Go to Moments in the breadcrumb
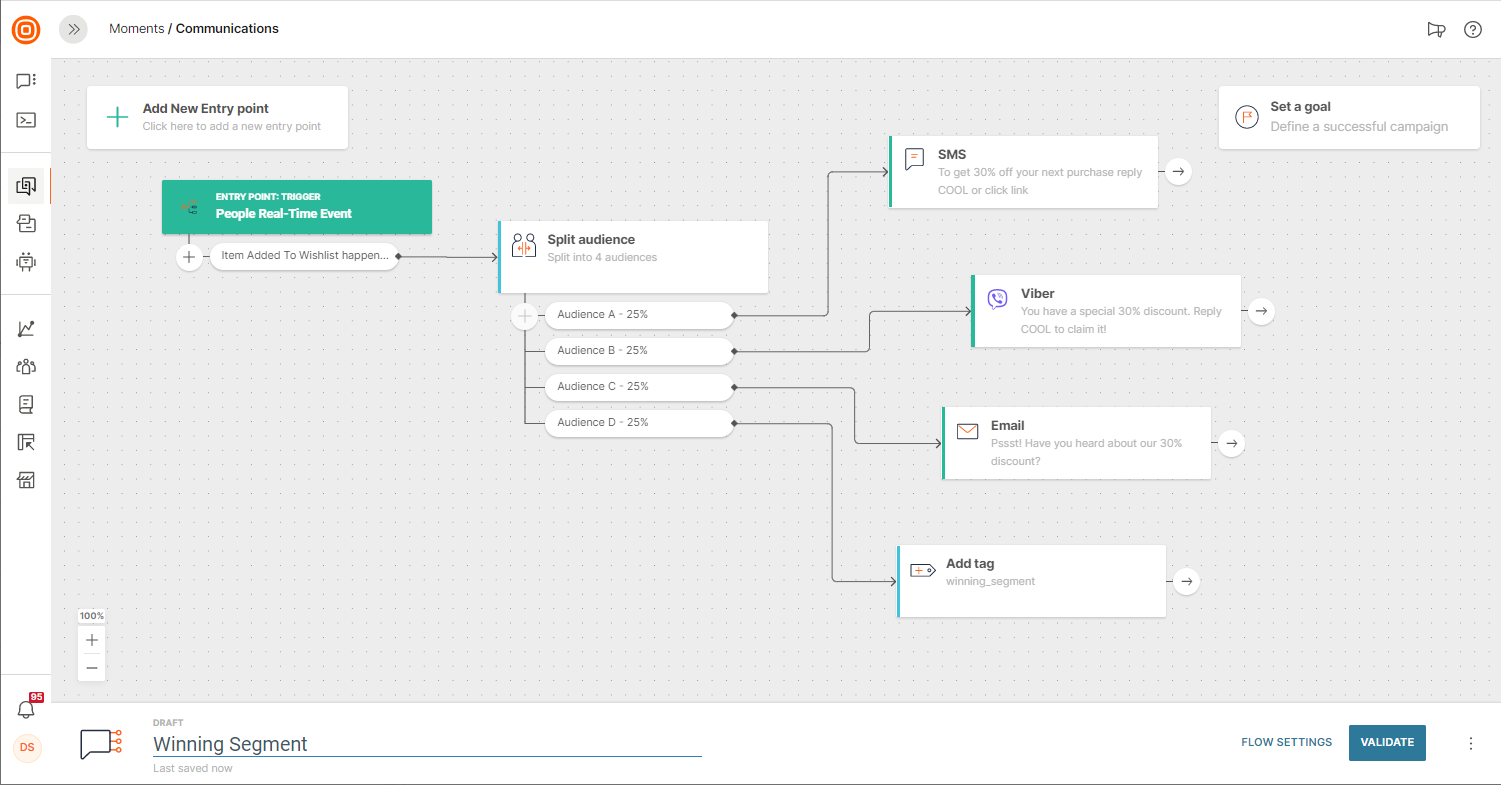Image resolution: width=1501 pixels, height=785 pixels. pos(136,29)
